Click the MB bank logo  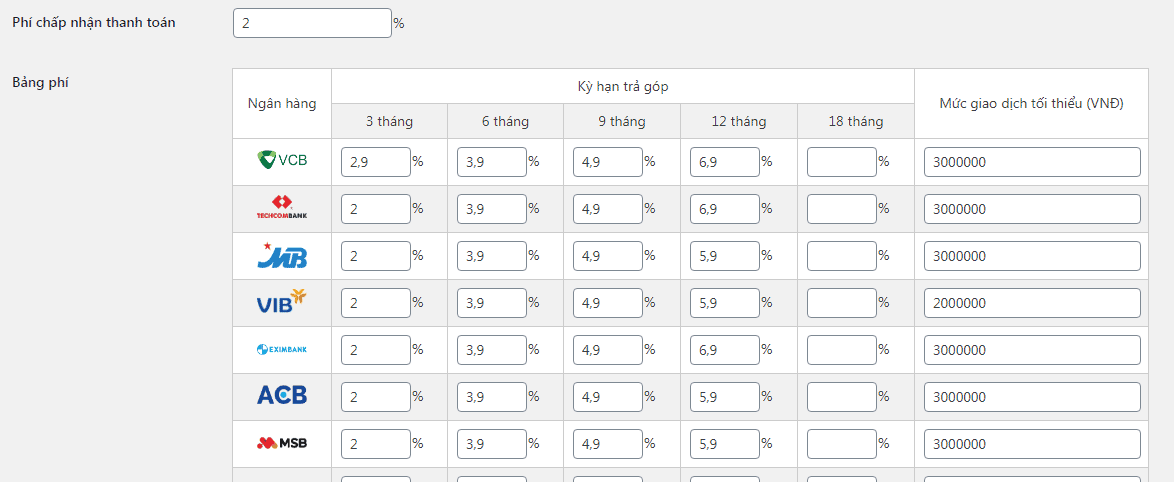pyautogui.click(x=282, y=255)
